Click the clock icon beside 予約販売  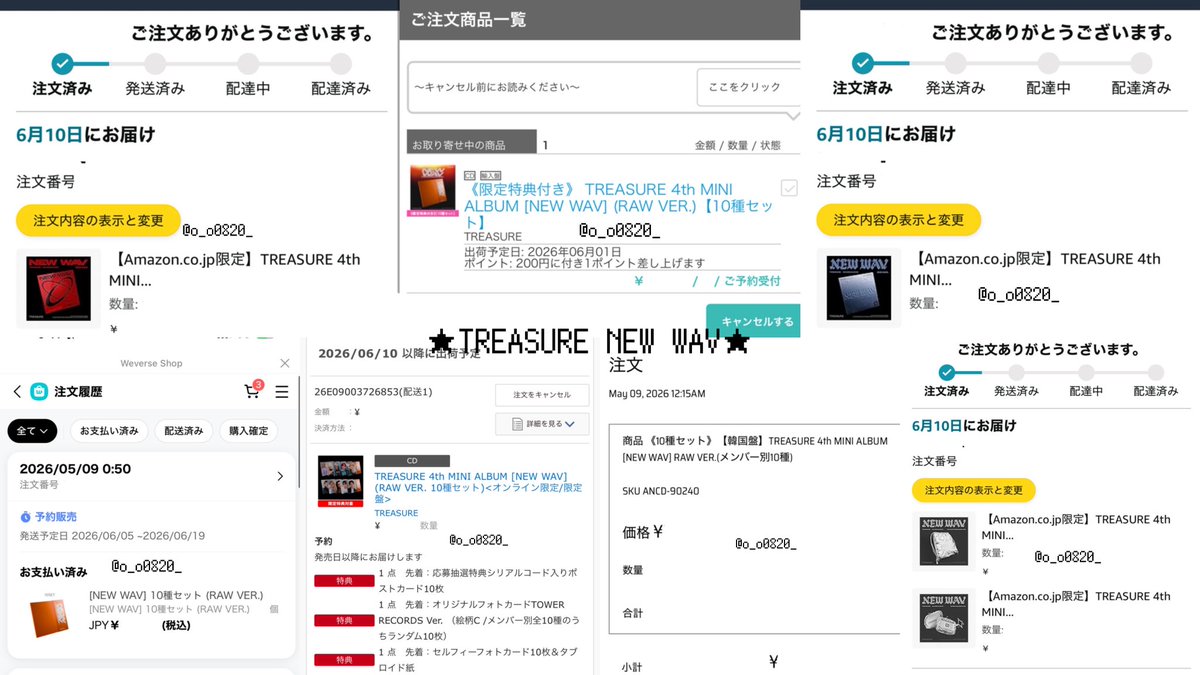[x=26, y=517]
